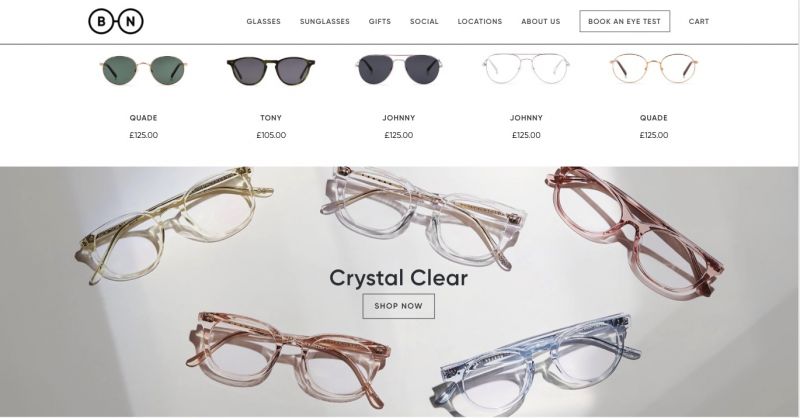
Task: Click the BN circular logo
Action: 116,21
